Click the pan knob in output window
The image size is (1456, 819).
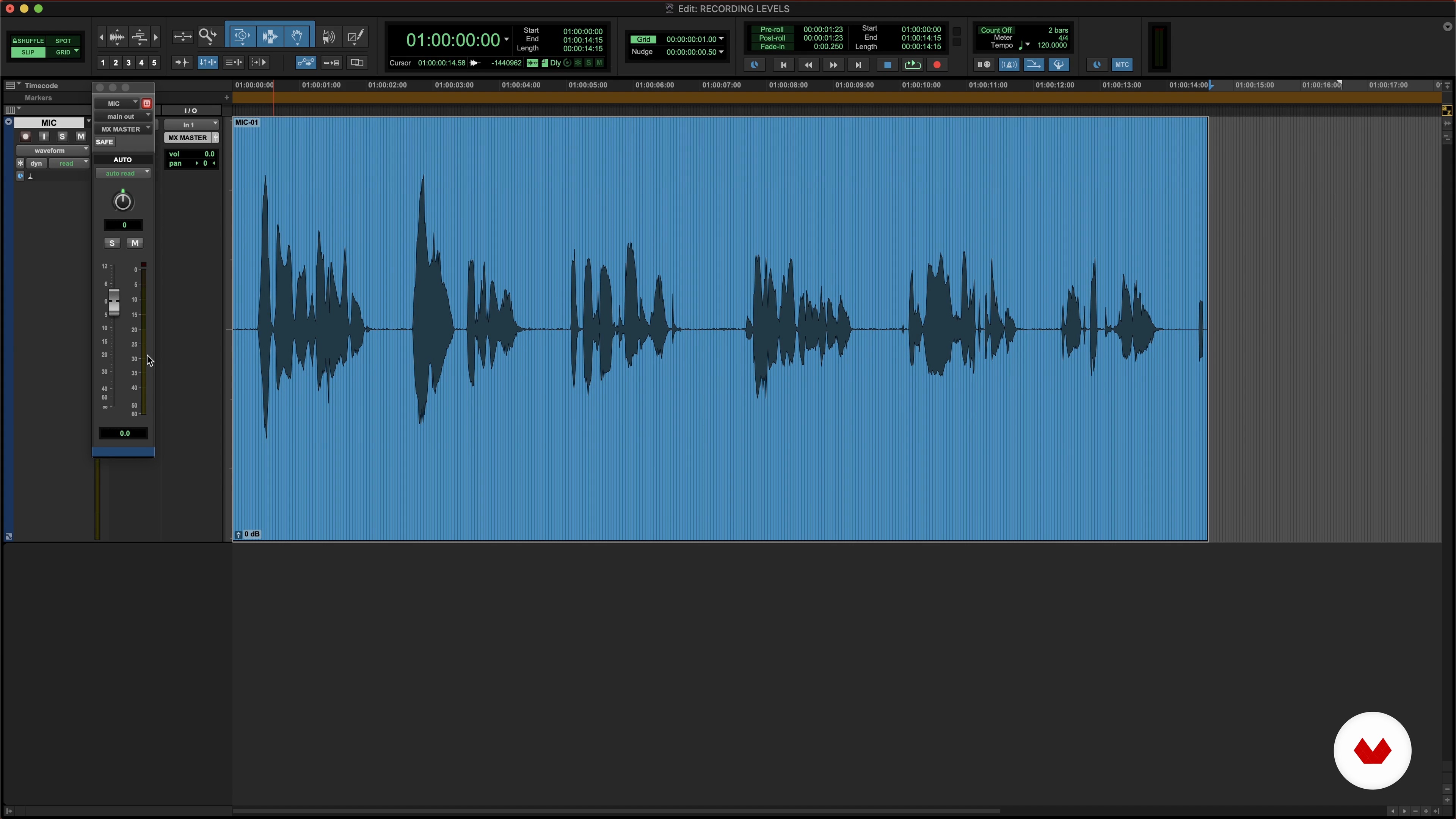[x=122, y=201]
